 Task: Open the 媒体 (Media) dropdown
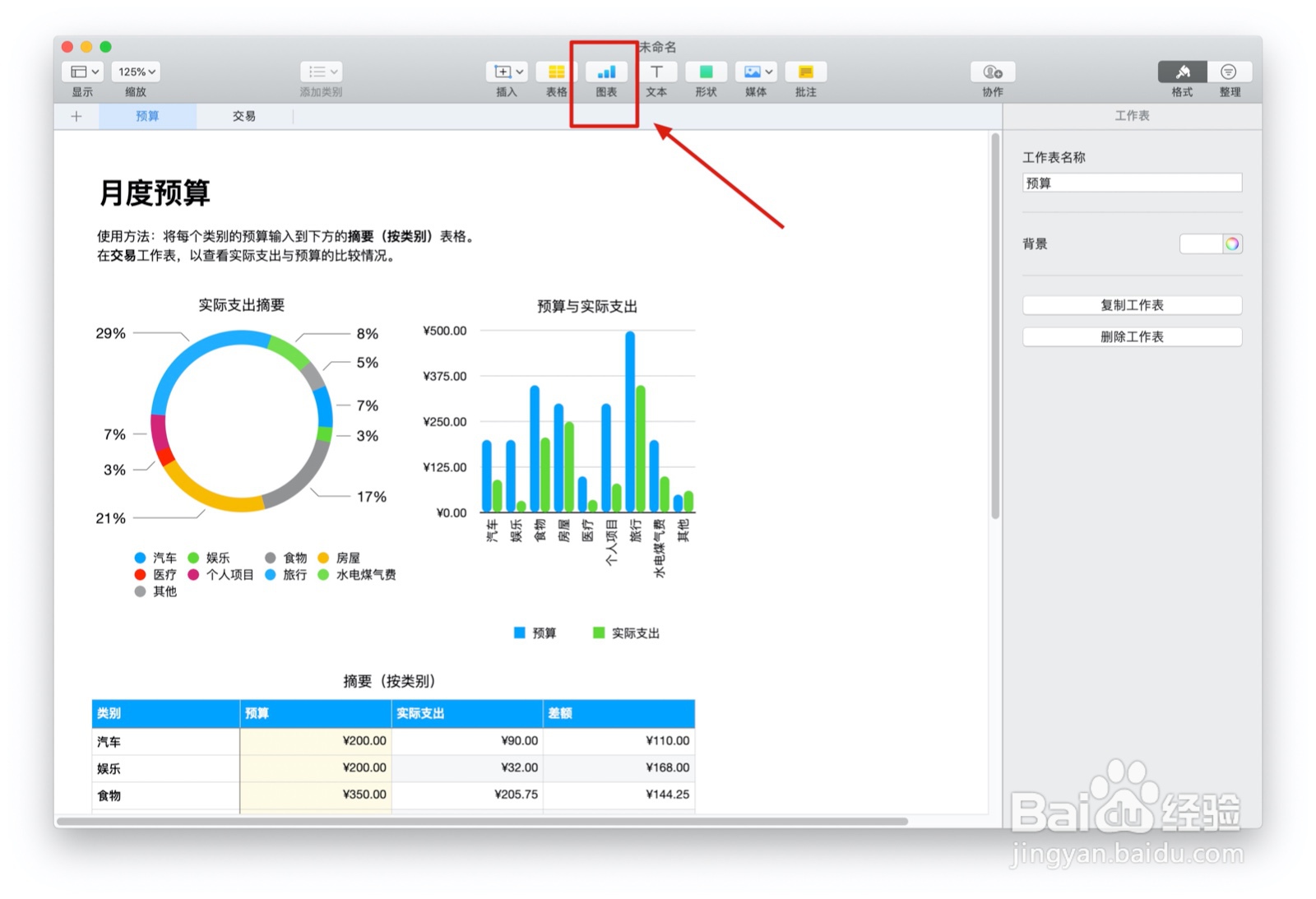click(x=755, y=72)
